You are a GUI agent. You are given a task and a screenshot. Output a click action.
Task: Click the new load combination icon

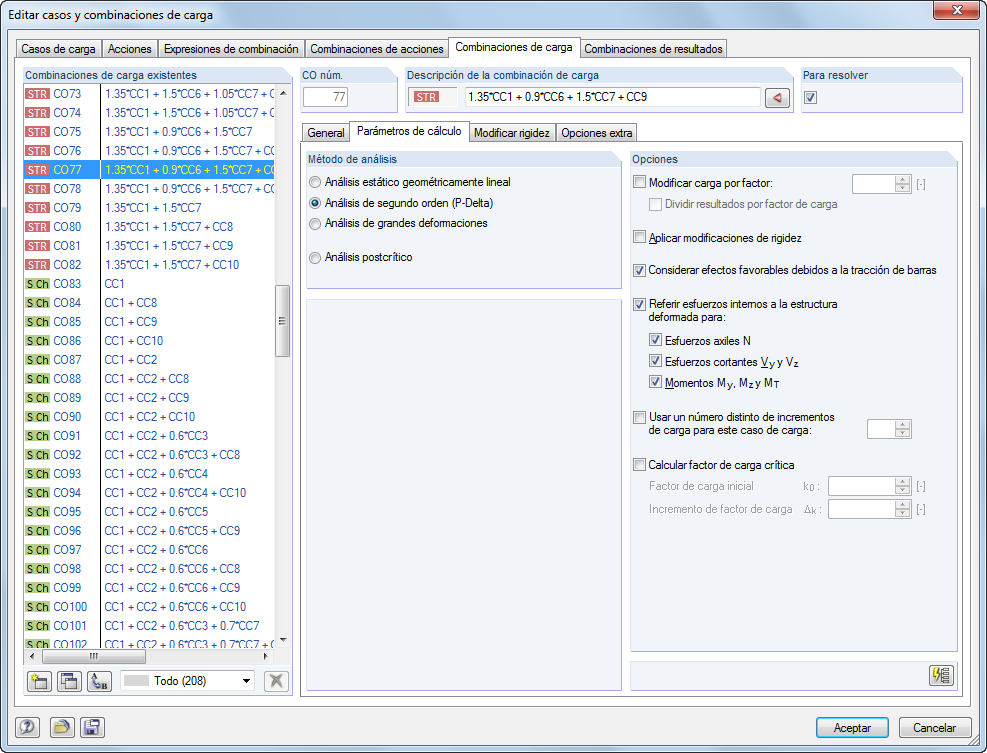(x=39, y=681)
